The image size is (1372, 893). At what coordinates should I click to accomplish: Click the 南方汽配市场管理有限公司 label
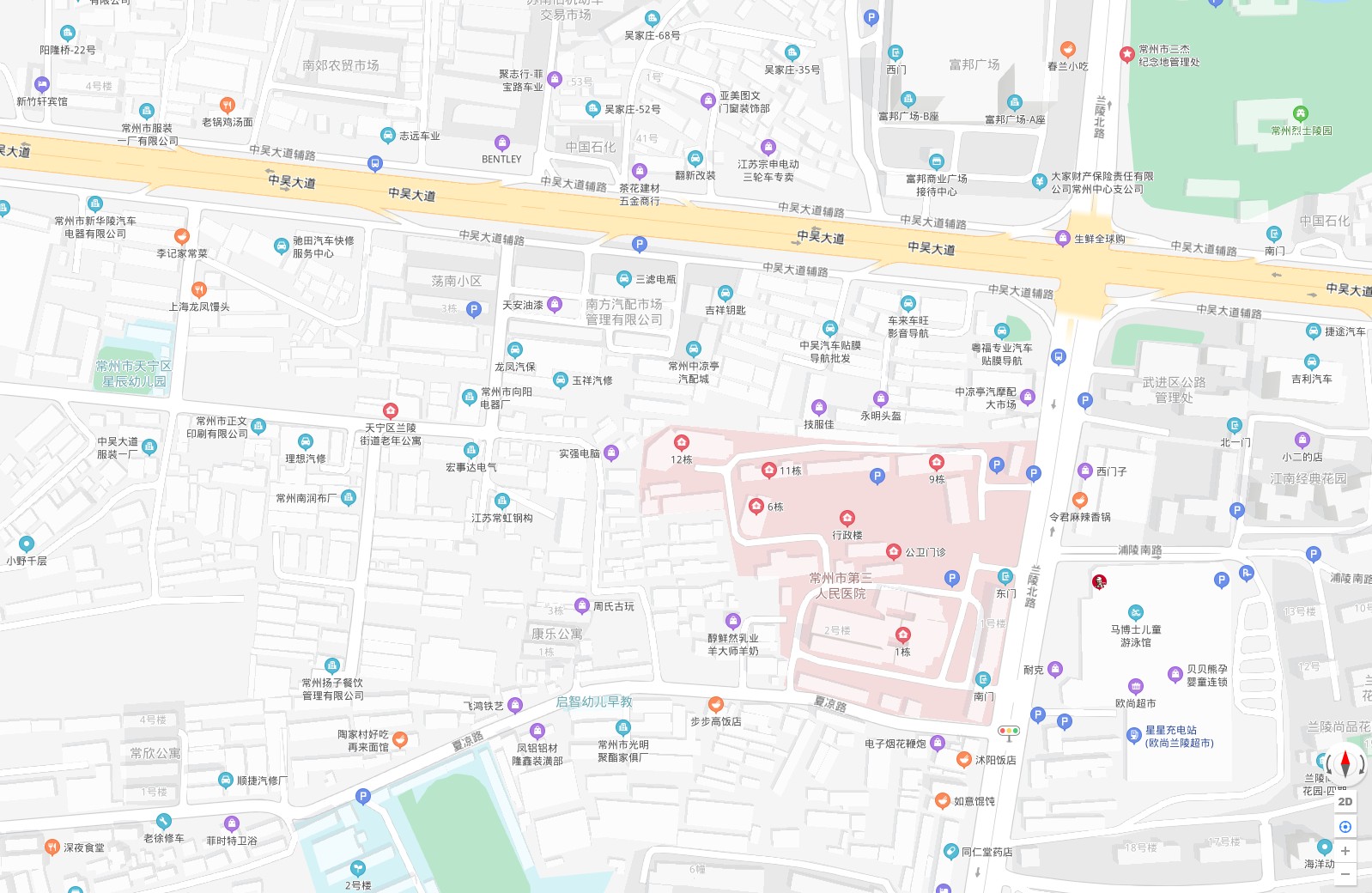click(624, 312)
